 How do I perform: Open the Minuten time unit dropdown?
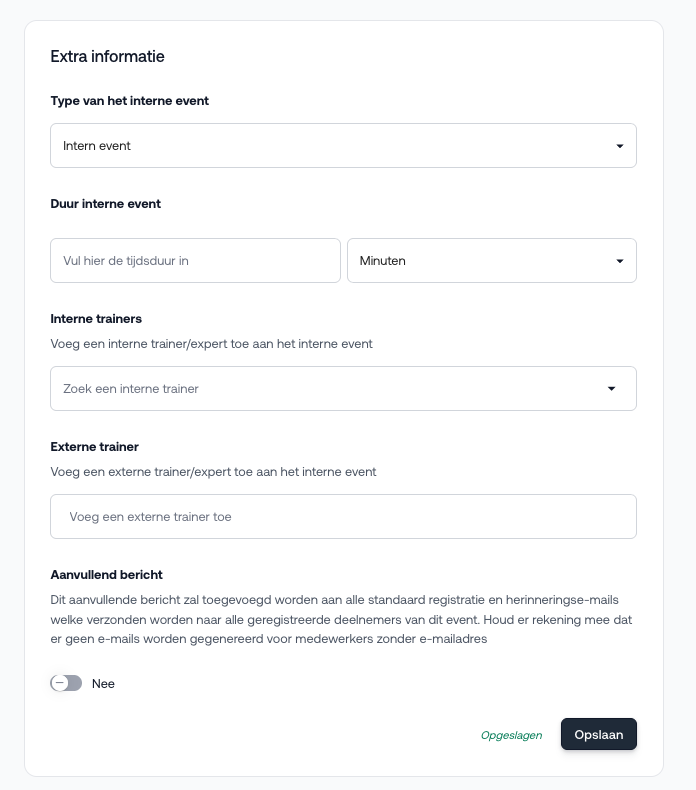(x=480, y=261)
